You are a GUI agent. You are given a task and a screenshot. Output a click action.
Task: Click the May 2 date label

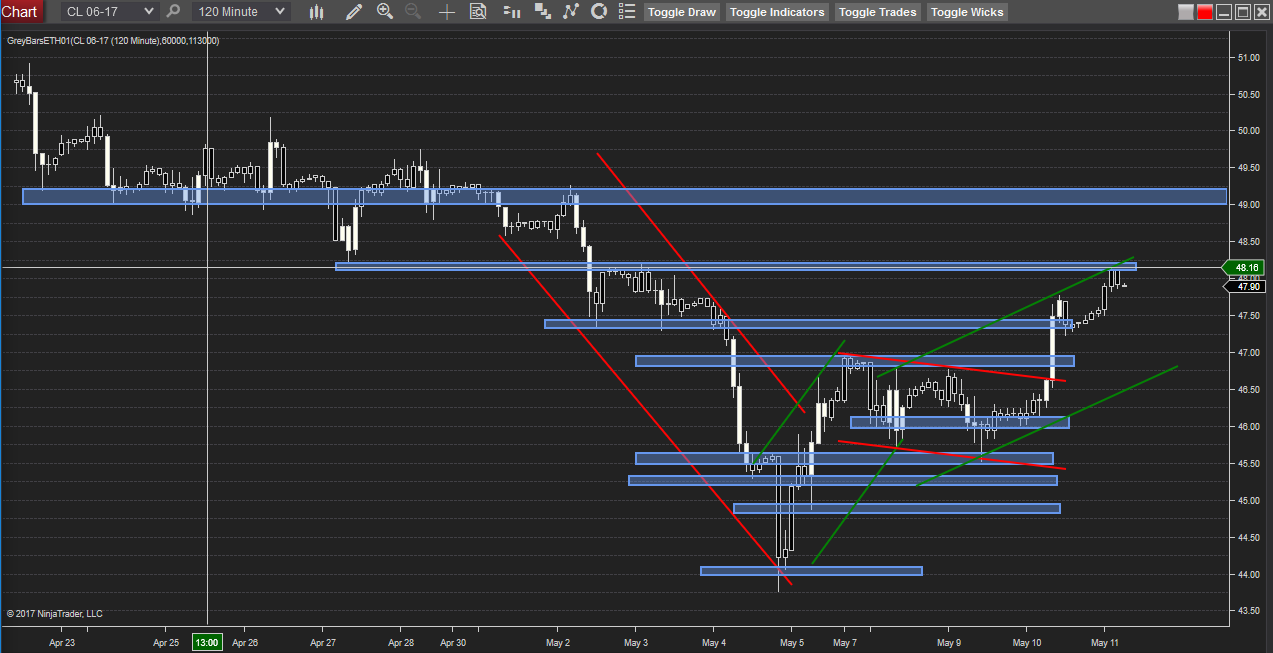pos(559,643)
